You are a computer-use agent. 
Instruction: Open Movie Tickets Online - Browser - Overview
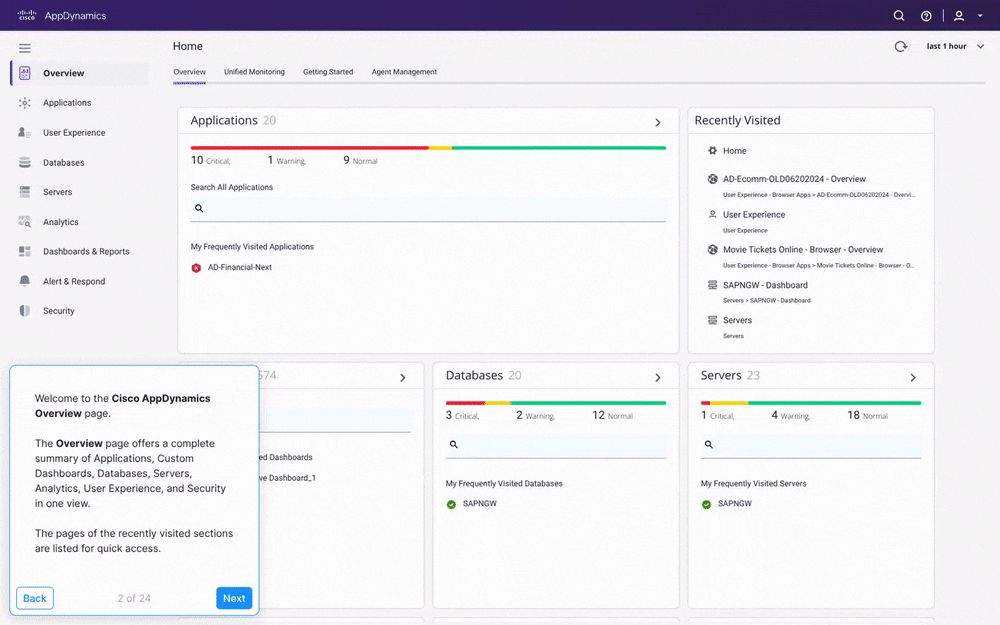click(x=803, y=249)
